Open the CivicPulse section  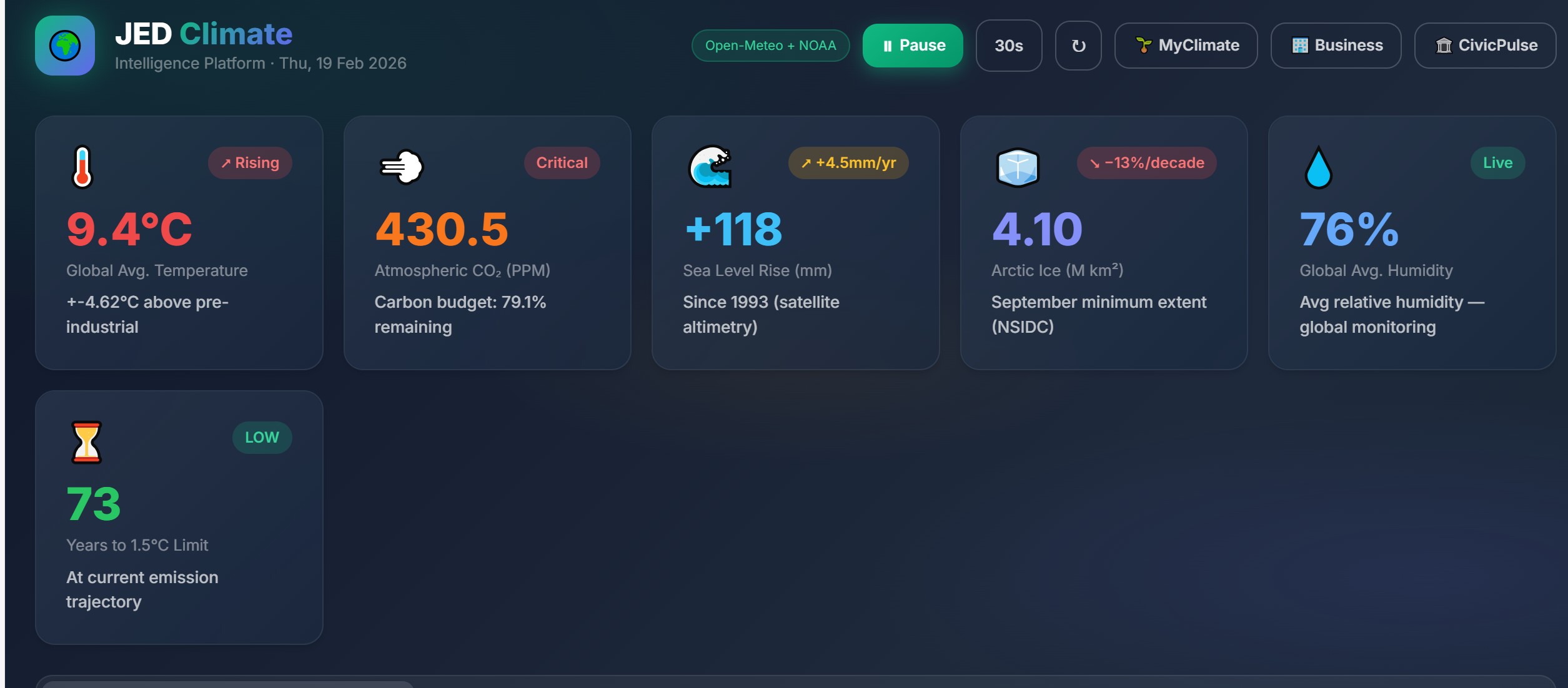(1485, 46)
